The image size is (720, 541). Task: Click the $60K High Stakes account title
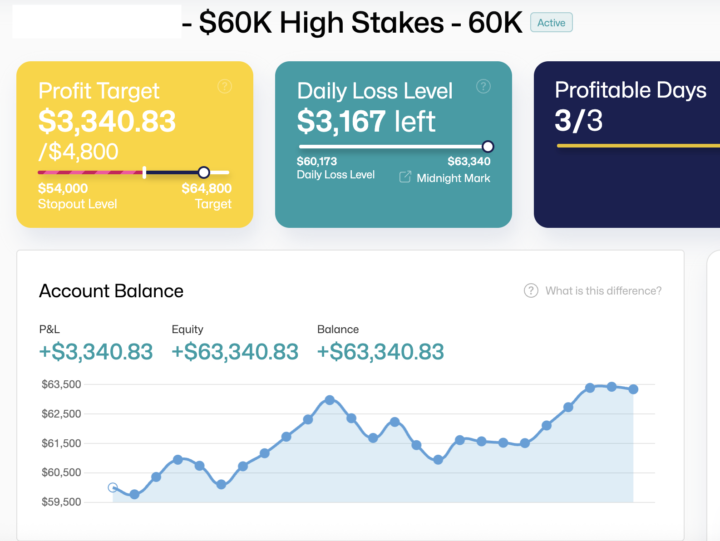click(361, 23)
